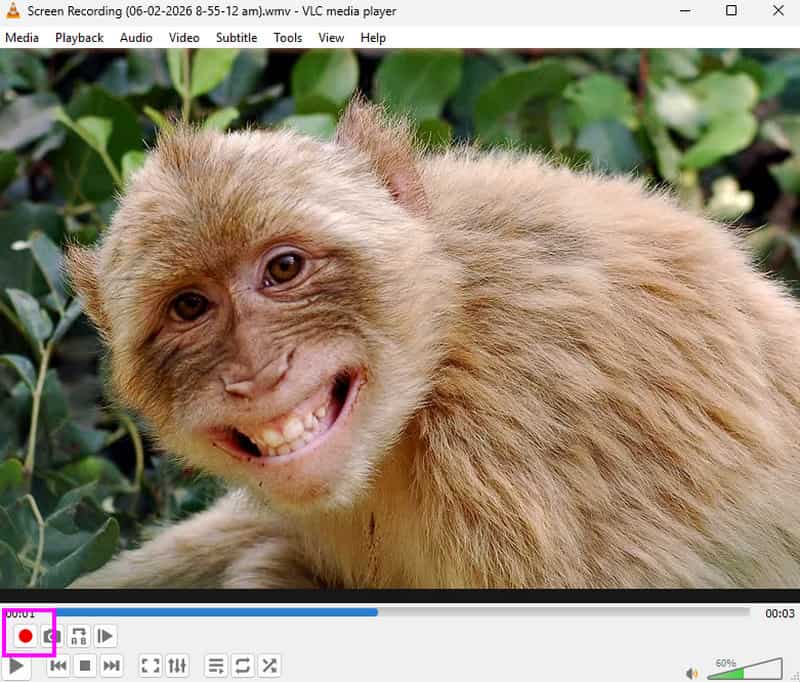The image size is (800, 682).
Task: Skip to the next media item
Action: coord(112,666)
